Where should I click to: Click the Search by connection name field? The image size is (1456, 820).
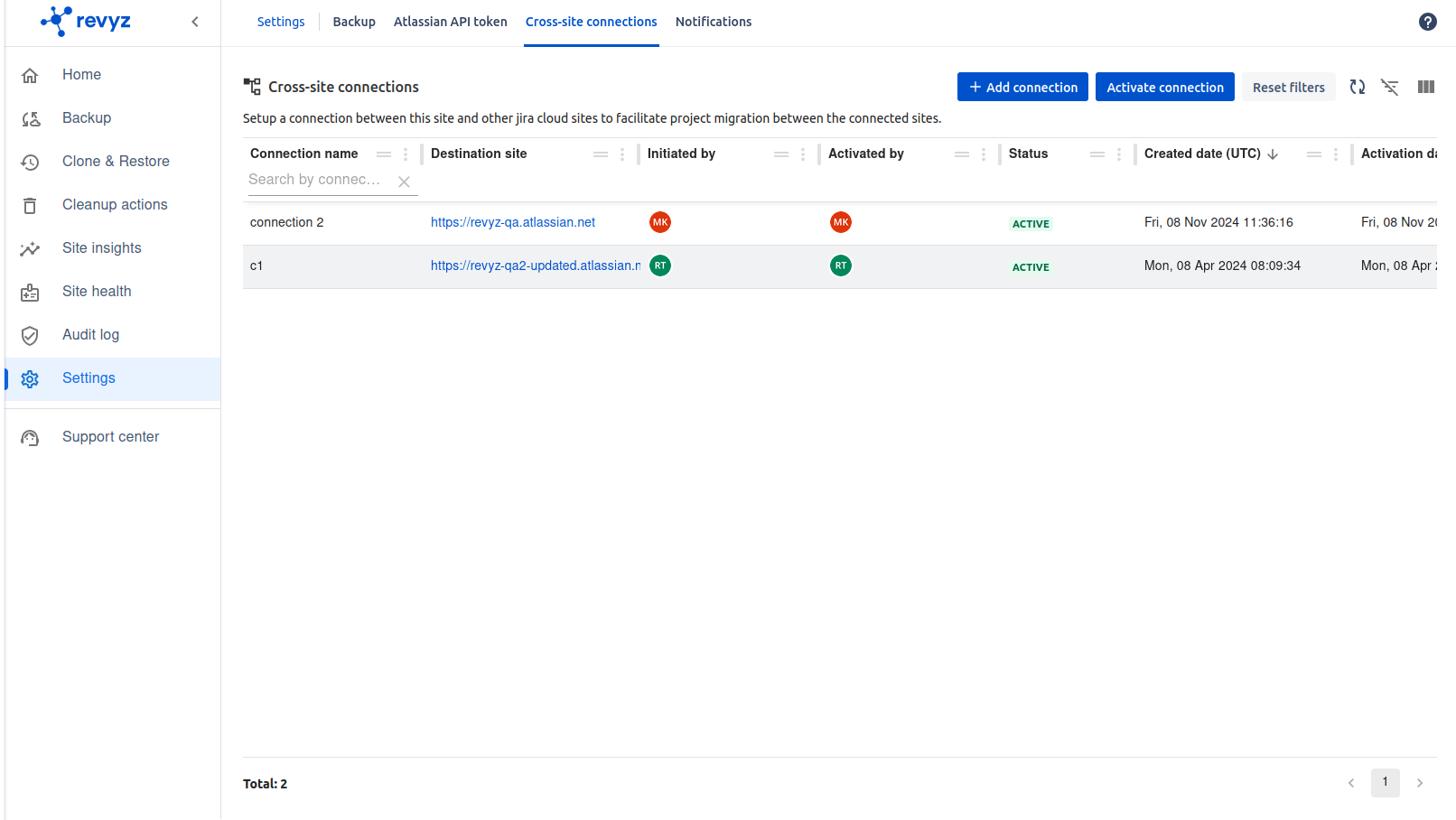tap(316, 180)
